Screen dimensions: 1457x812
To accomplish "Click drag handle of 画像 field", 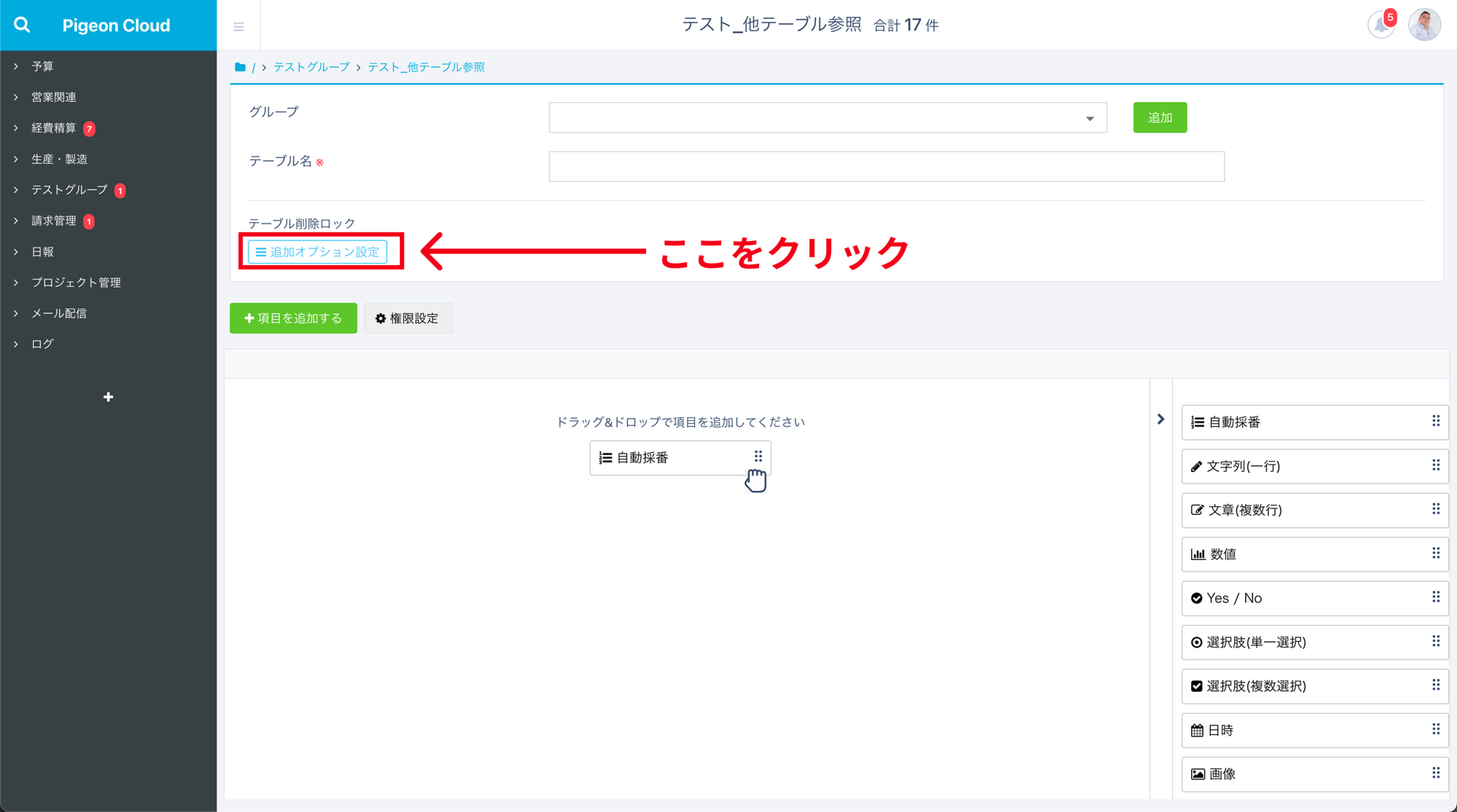I will (1436, 772).
